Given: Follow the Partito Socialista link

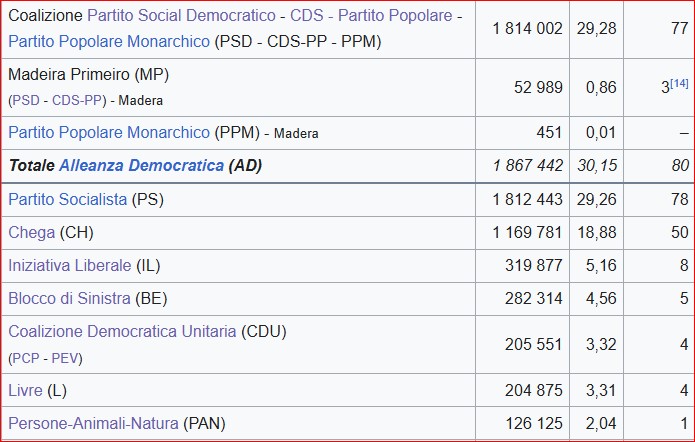Looking at the screenshot, I should (68, 199).
